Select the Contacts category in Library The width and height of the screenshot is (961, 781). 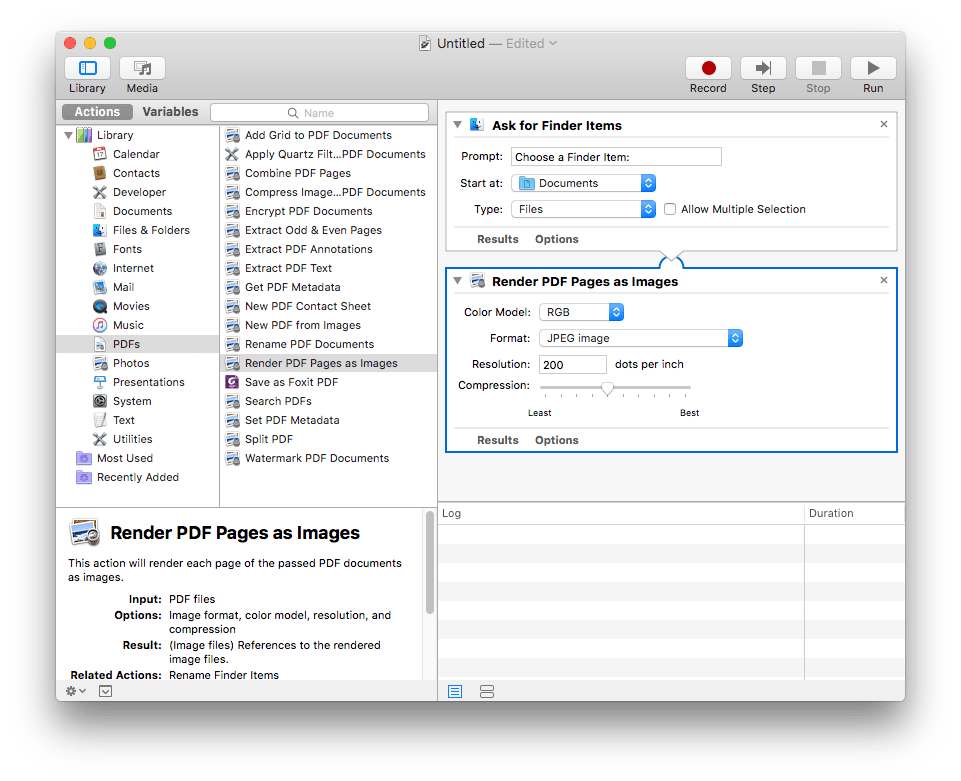[x=137, y=173]
